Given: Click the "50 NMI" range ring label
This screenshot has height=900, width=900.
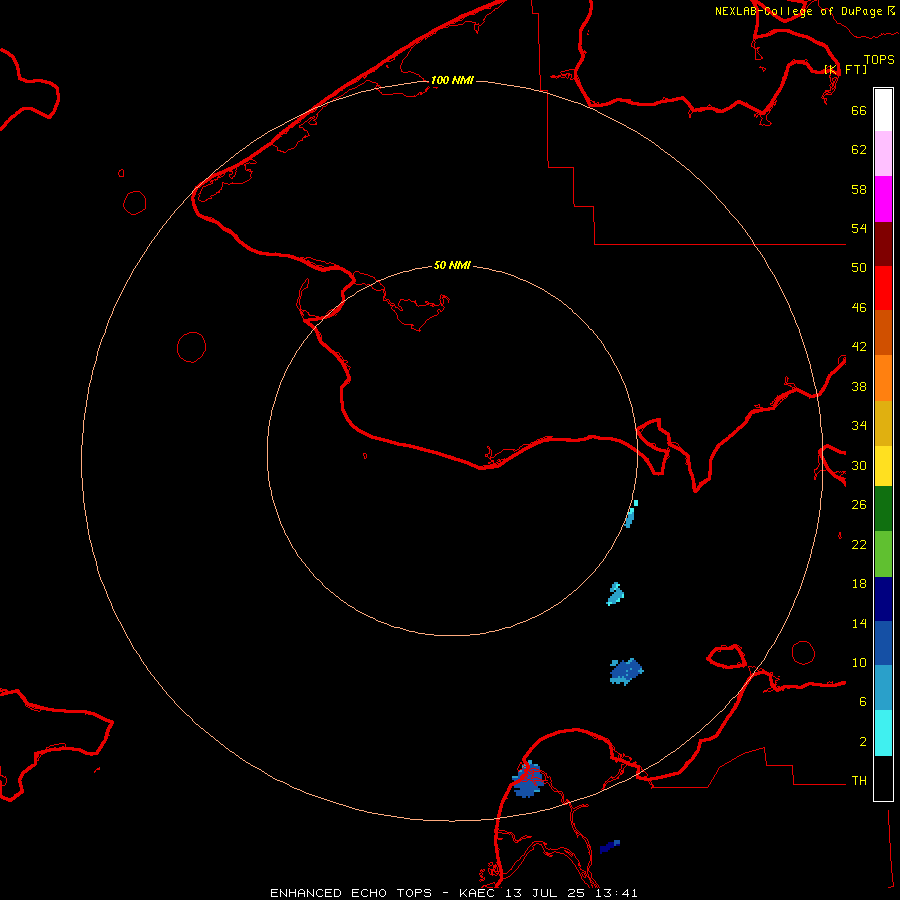Looking at the screenshot, I should click(x=452, y=265).
